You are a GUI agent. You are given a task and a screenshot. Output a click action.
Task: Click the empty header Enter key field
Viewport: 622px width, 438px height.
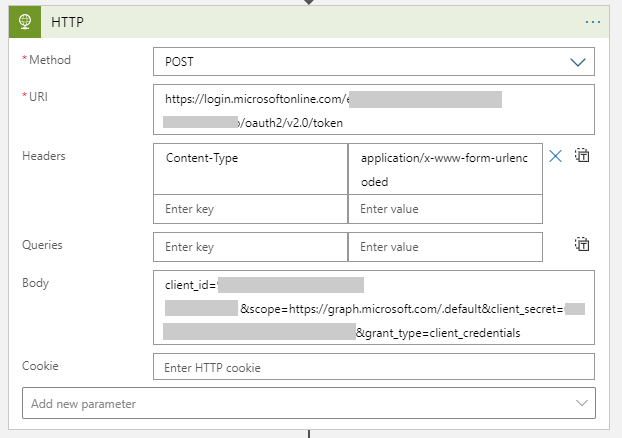[250, 209]
